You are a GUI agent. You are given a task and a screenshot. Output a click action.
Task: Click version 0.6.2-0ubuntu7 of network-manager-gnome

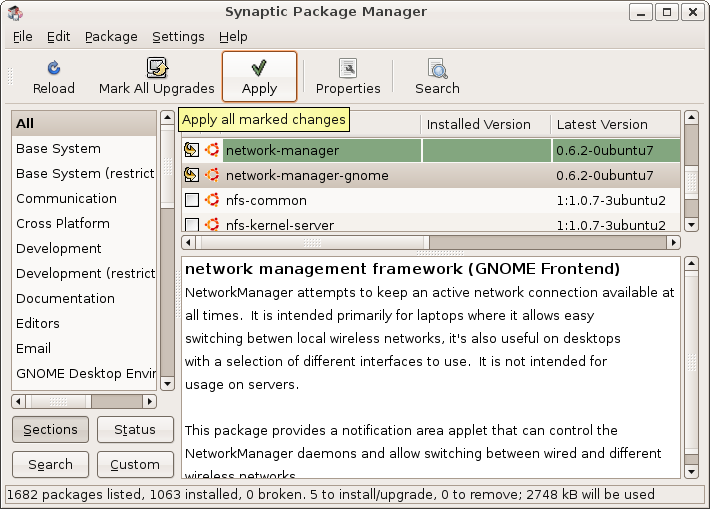click(x=604, y=175)
